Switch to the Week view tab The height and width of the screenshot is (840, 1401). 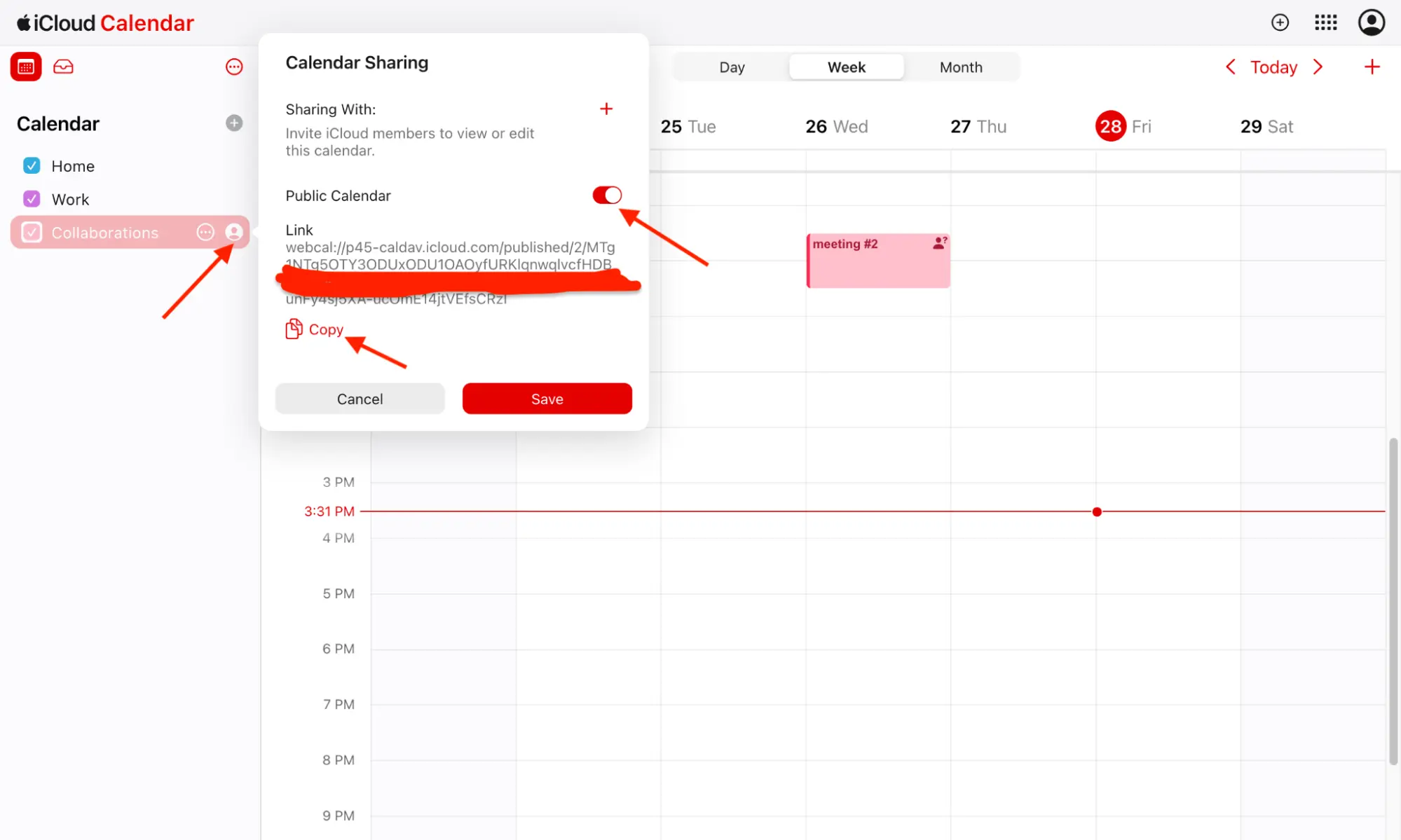tap(847, 67)
